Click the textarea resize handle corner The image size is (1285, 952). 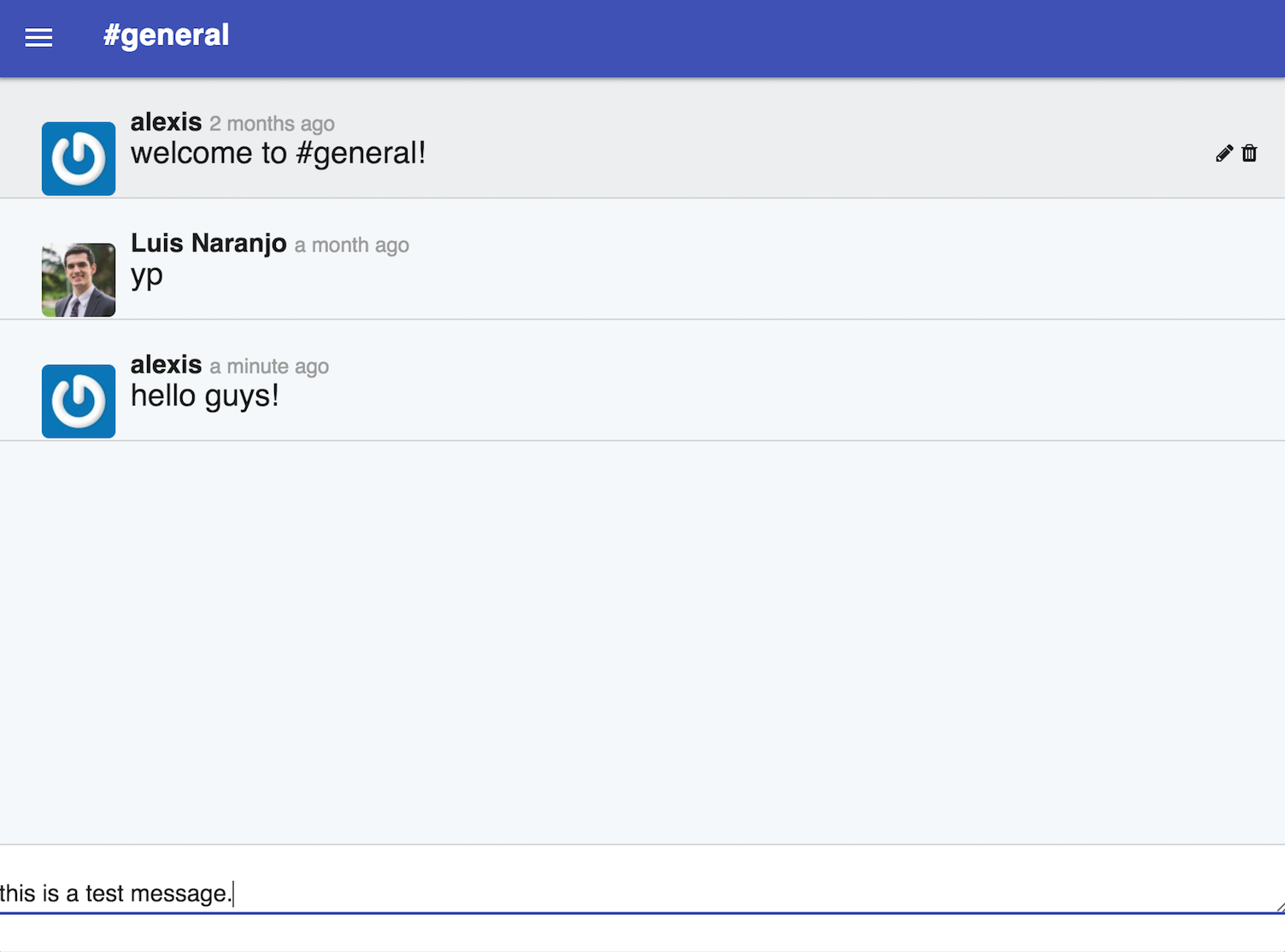1279,908
